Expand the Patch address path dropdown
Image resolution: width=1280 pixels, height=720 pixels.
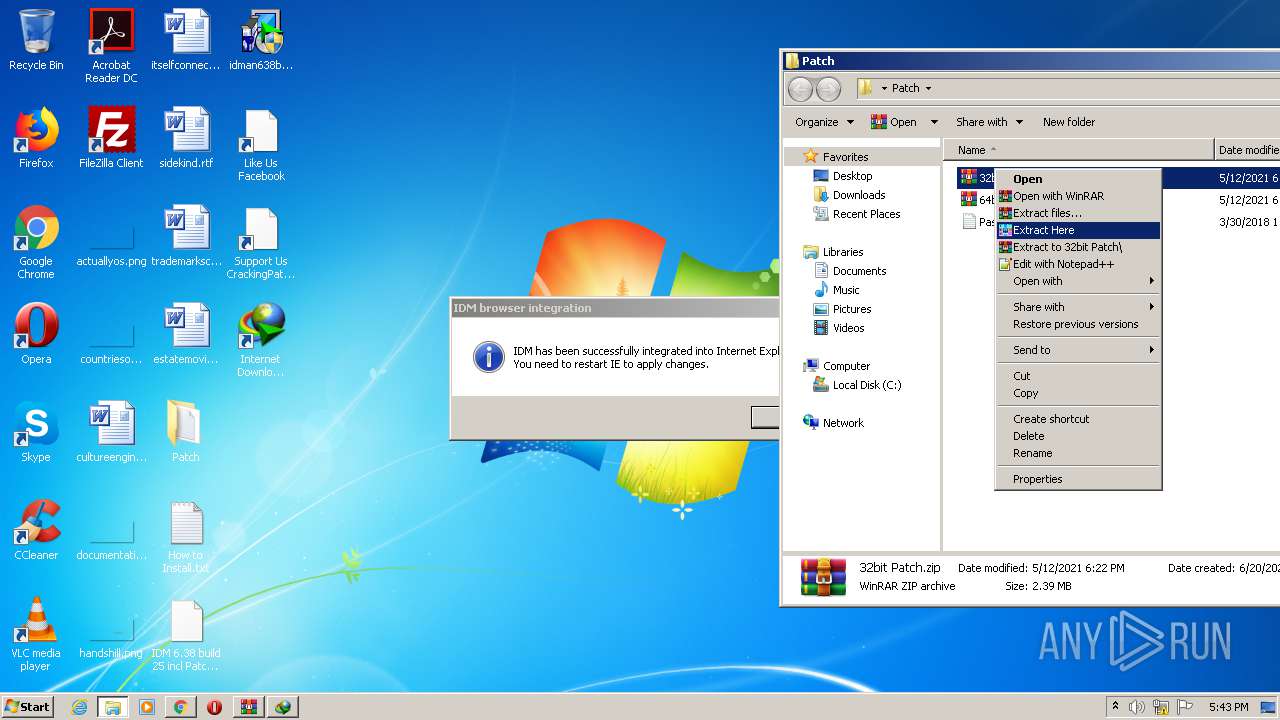pos(928,88)
